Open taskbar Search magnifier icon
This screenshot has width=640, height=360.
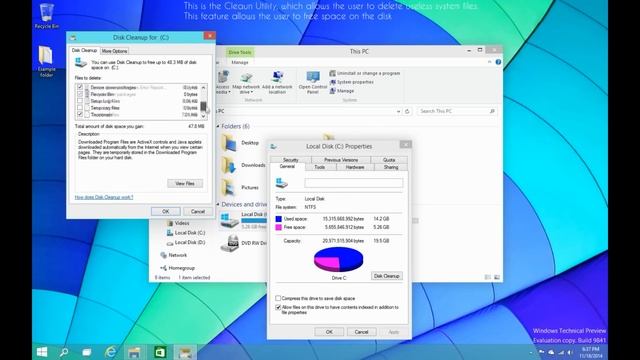click(64, 352)
